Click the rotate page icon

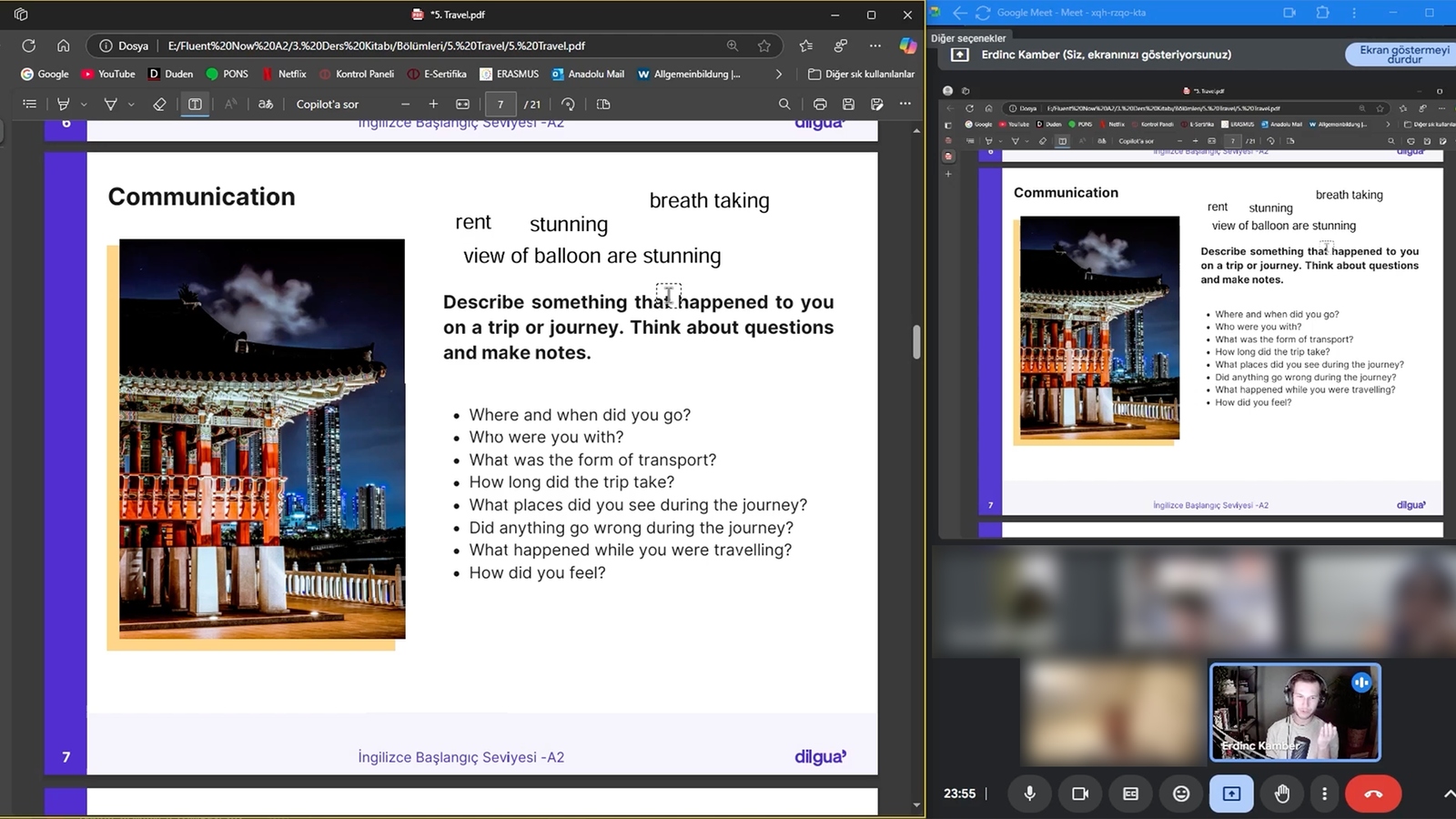click(568, 105)
